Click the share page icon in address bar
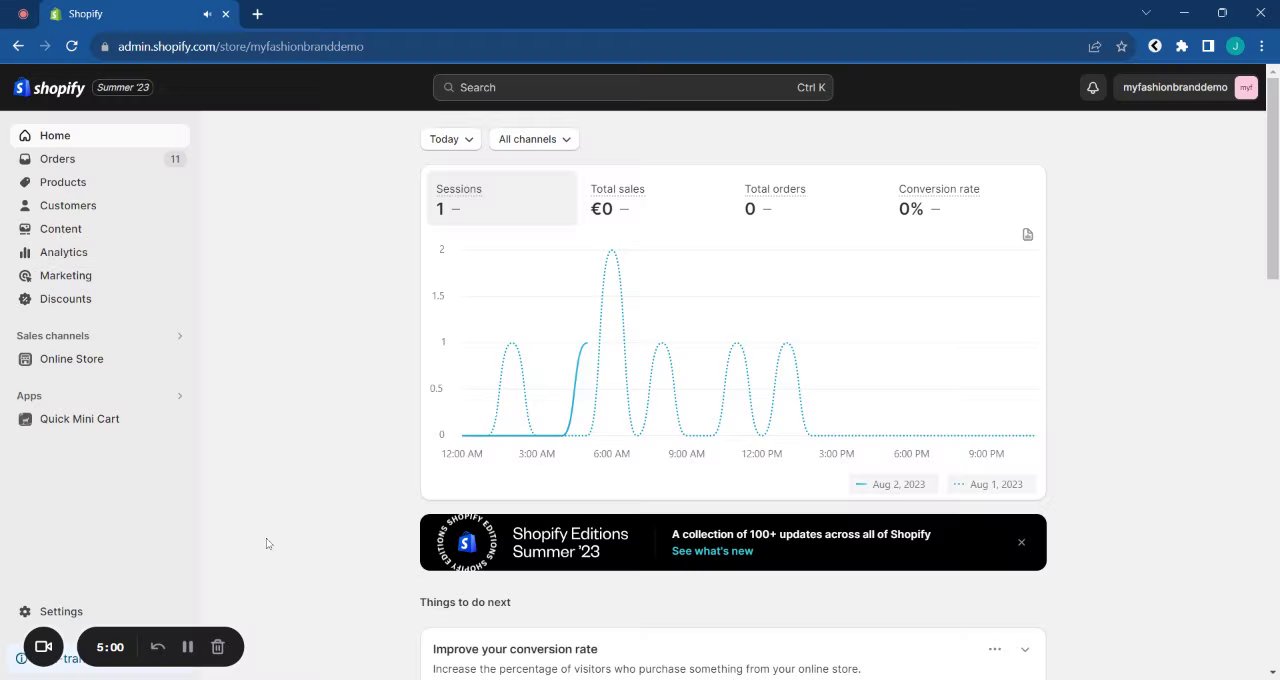 click(1095, 47)
